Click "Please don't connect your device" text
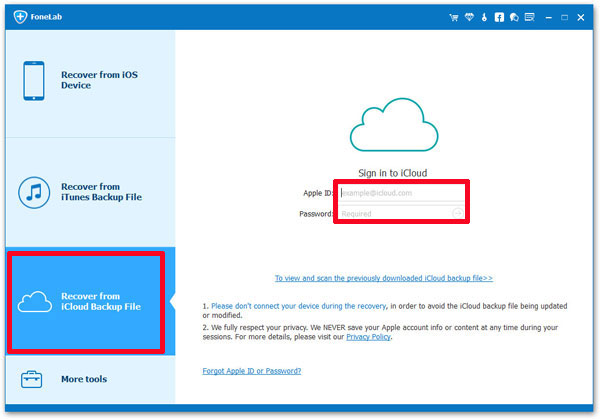 tap(298, 306)
